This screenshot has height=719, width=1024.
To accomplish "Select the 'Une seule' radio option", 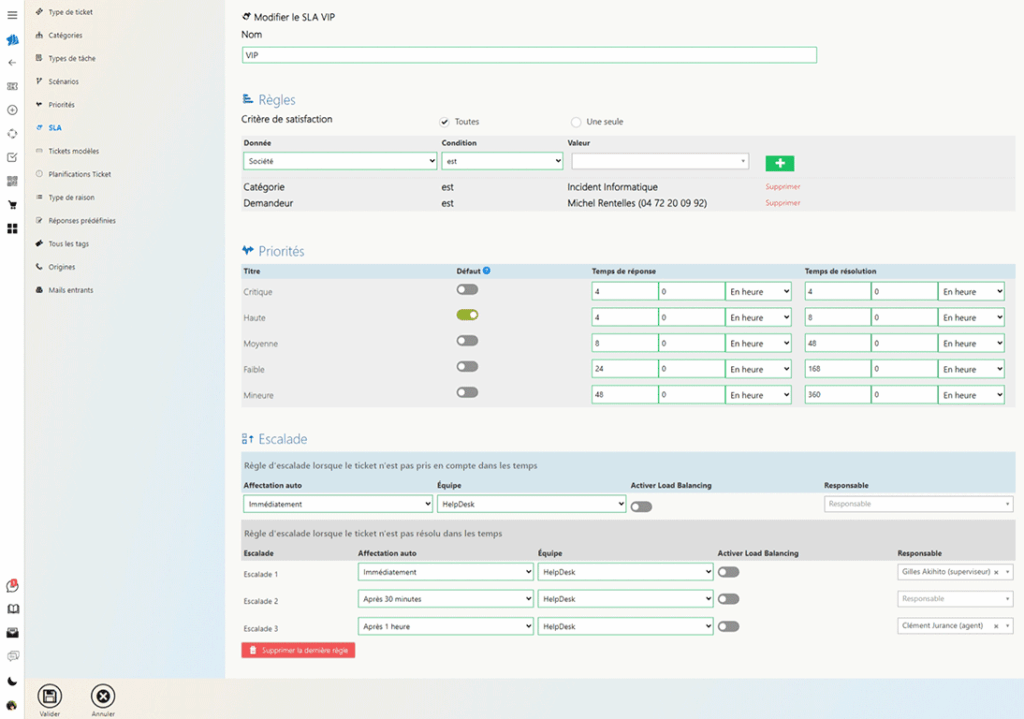I will click(x=576, y=122).
